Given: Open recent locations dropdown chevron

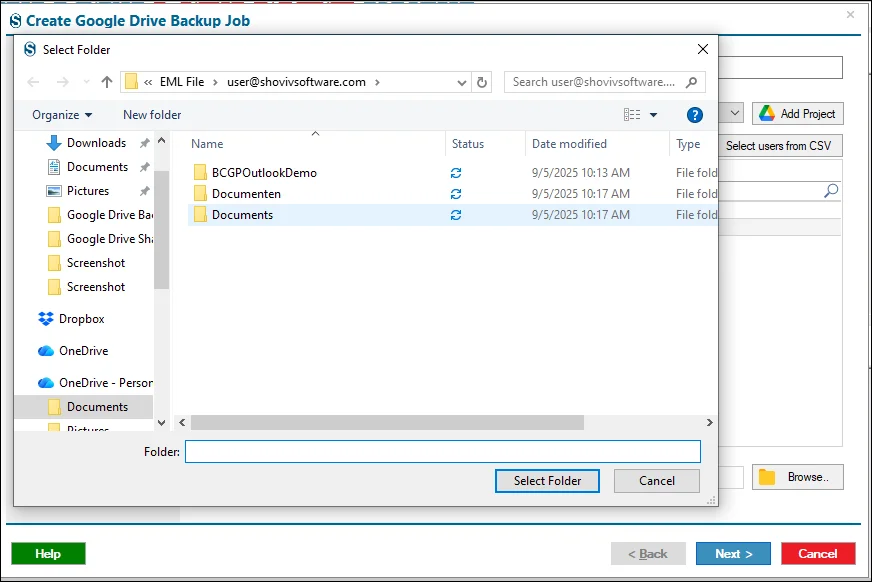Looking at the screenshot, I should (x=86, y=82).
